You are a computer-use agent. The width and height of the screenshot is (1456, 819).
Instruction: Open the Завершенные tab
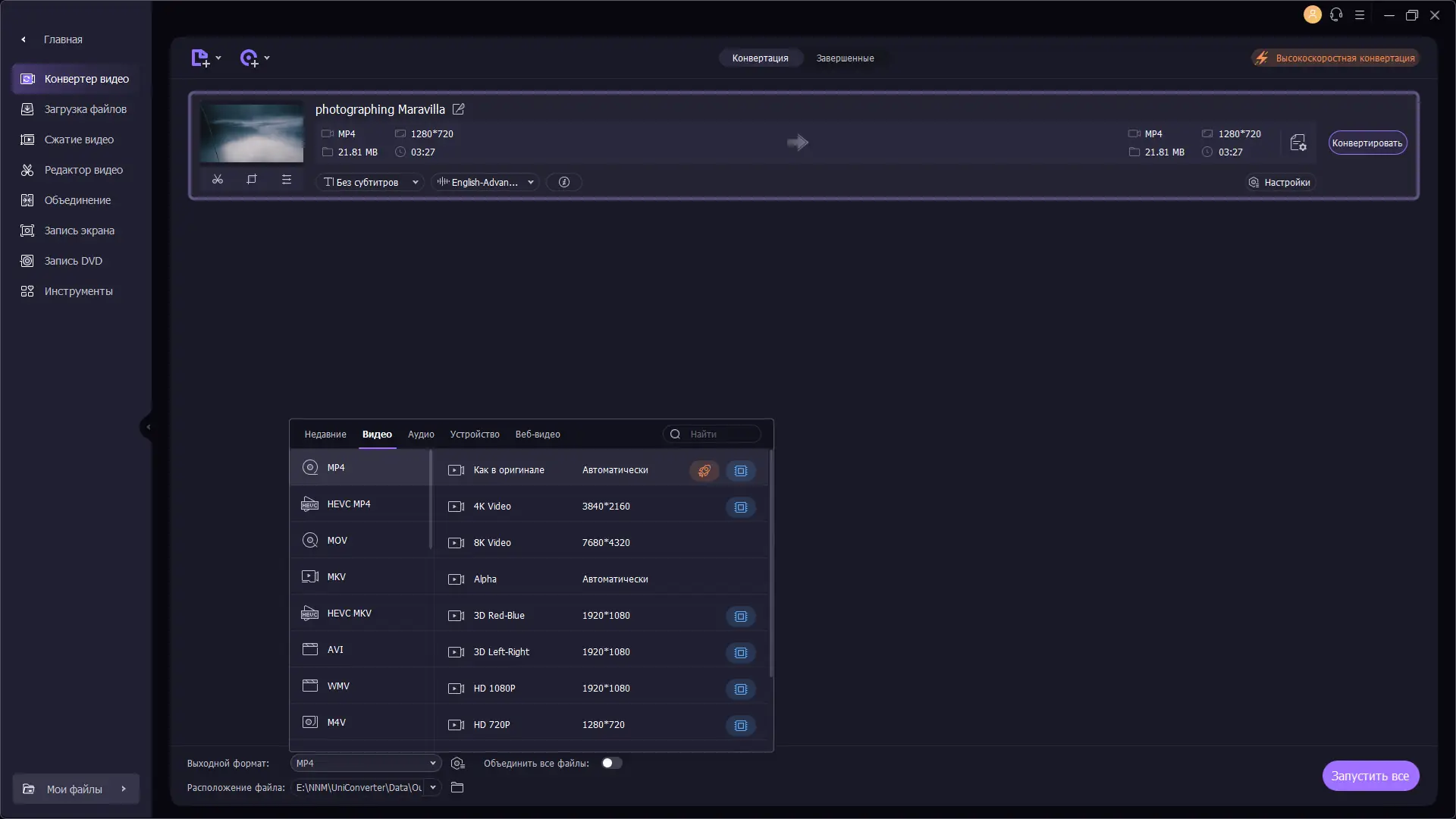pos(845,58)
